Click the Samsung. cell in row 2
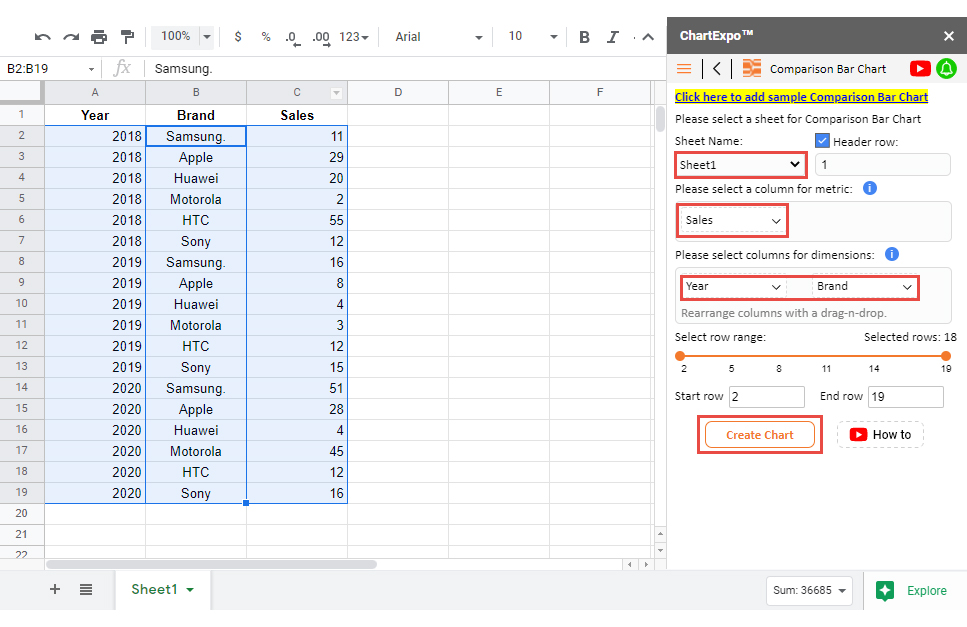 point(195,136)
